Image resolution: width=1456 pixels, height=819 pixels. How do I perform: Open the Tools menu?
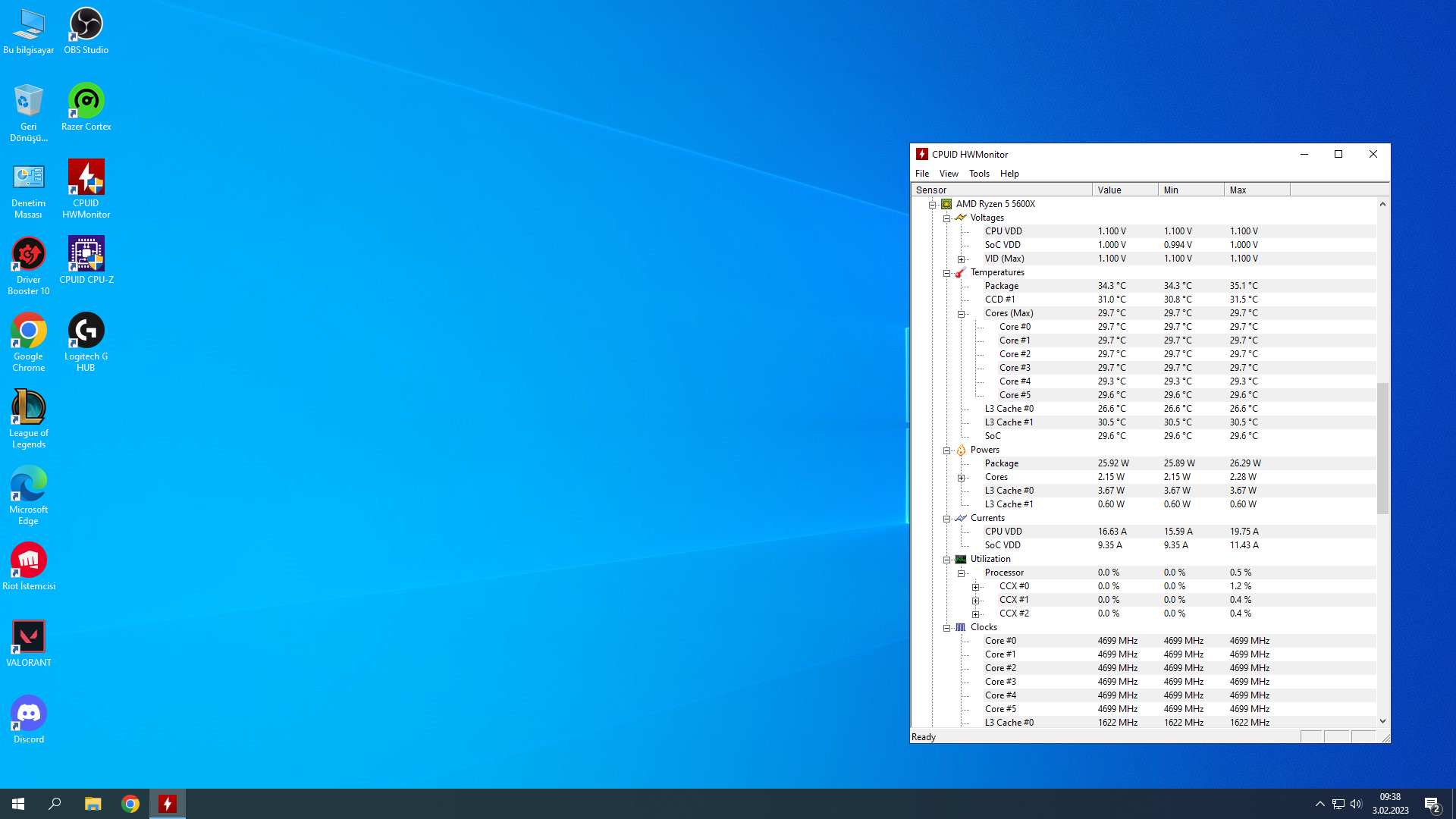(x=978, y=174)
